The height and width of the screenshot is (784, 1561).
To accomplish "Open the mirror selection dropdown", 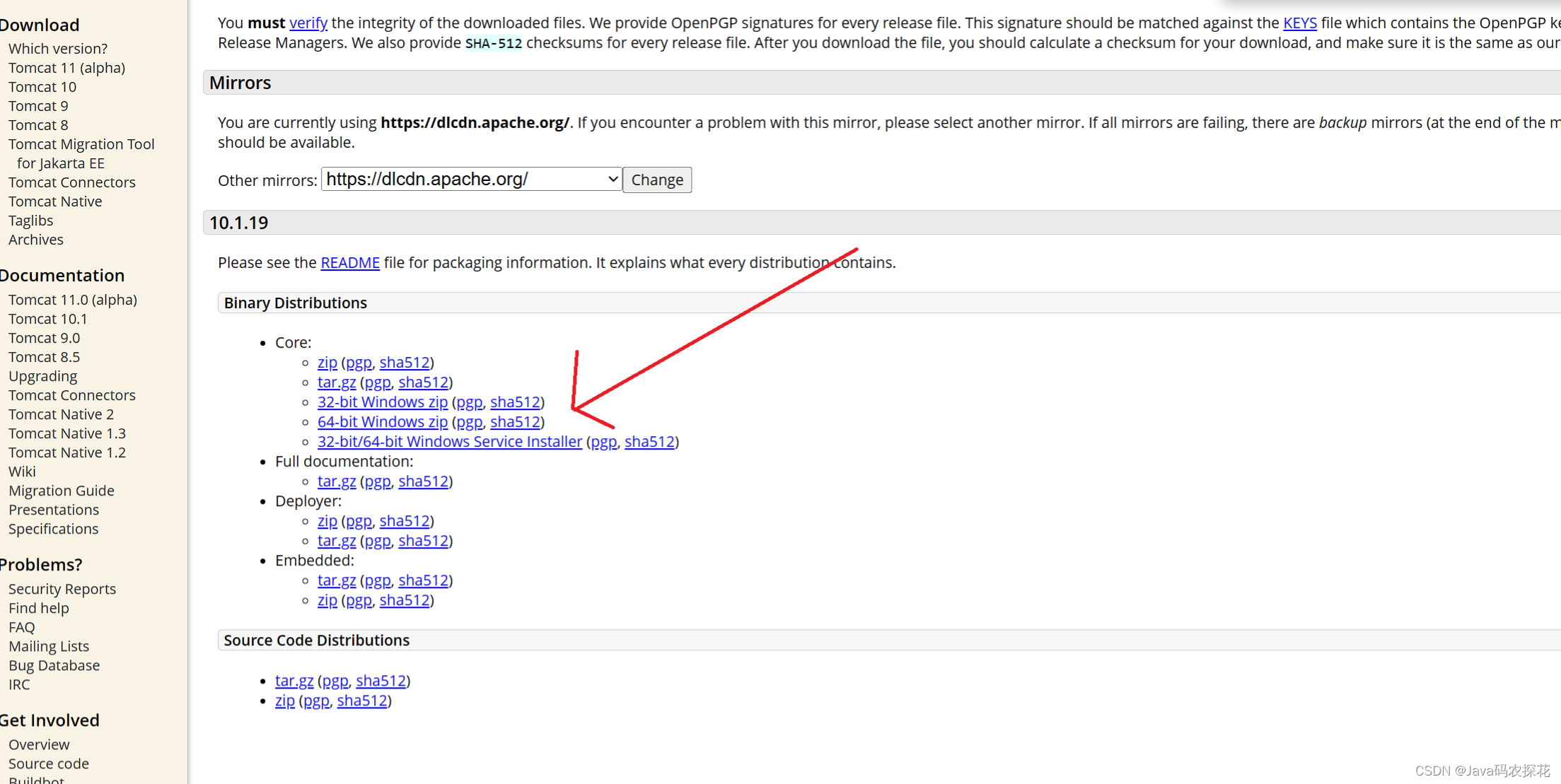I will 471,180.
